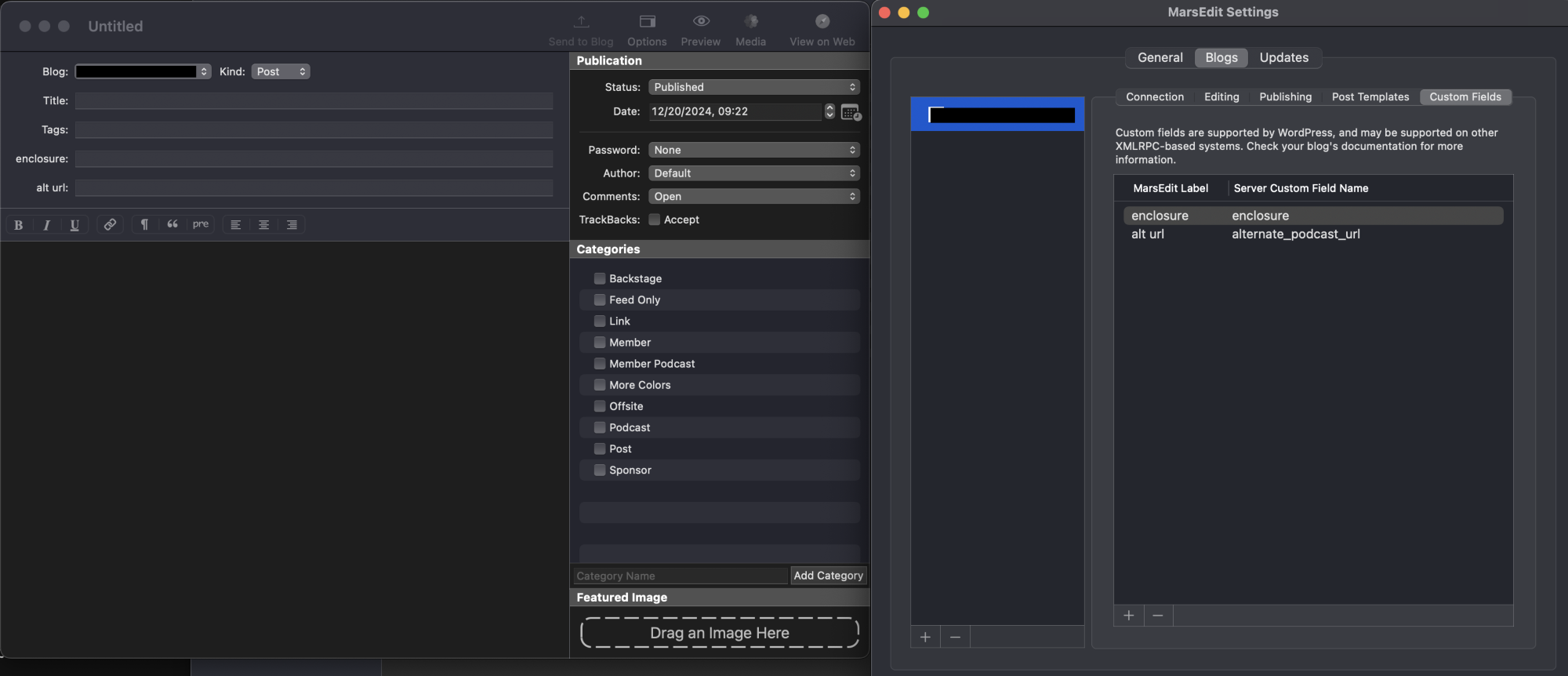
Task: Open the Post Templates tab
Action: click(1370, 96)
